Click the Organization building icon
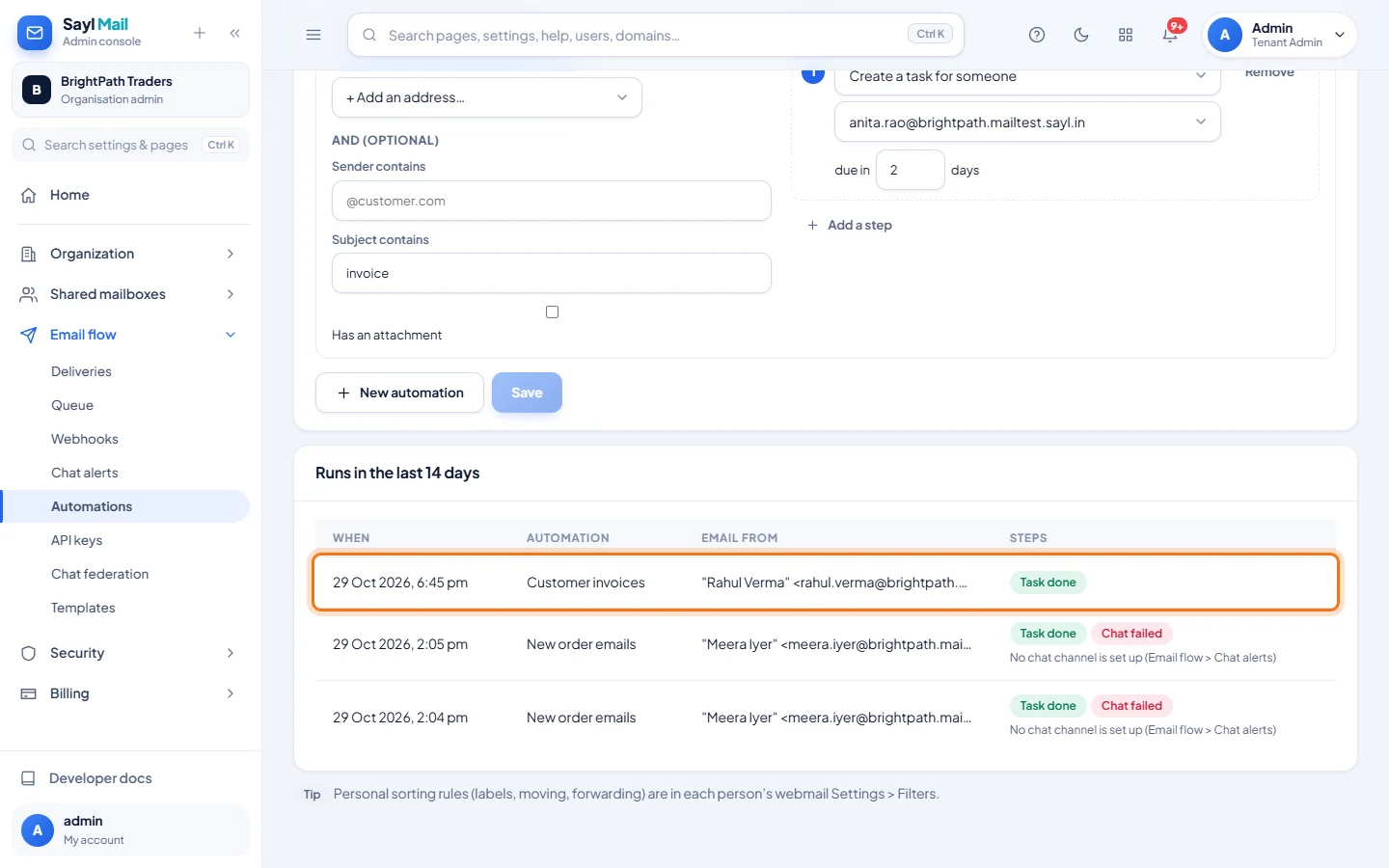1389x868 pixels. point(29,254)
